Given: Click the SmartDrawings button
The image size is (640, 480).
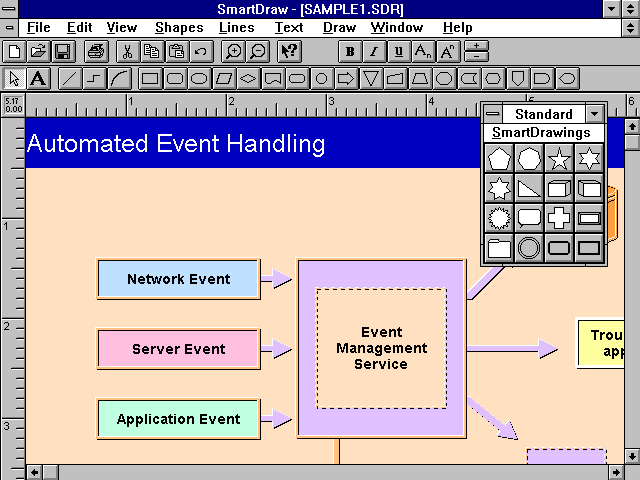Looking at the screenshot, I should (543, 133).
